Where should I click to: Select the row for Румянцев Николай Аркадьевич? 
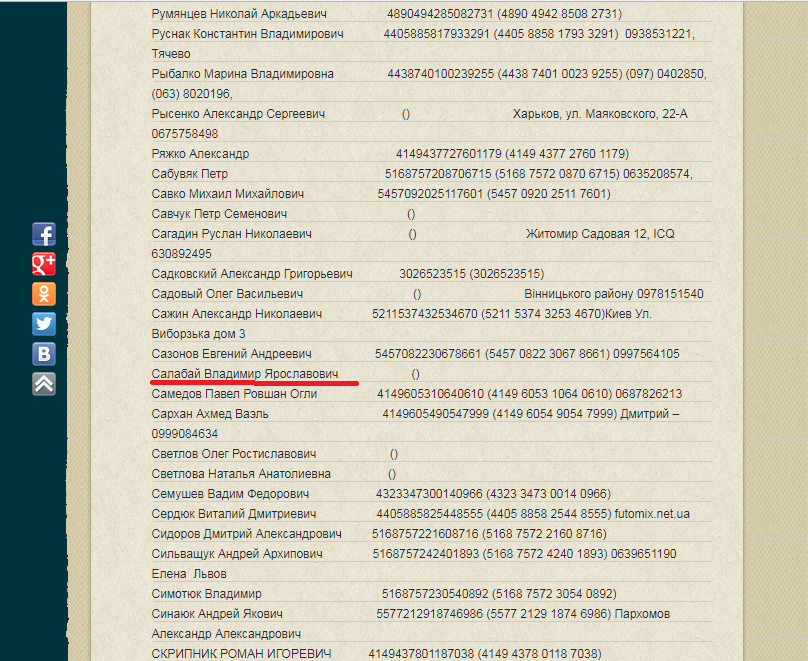tap(239, 14)
